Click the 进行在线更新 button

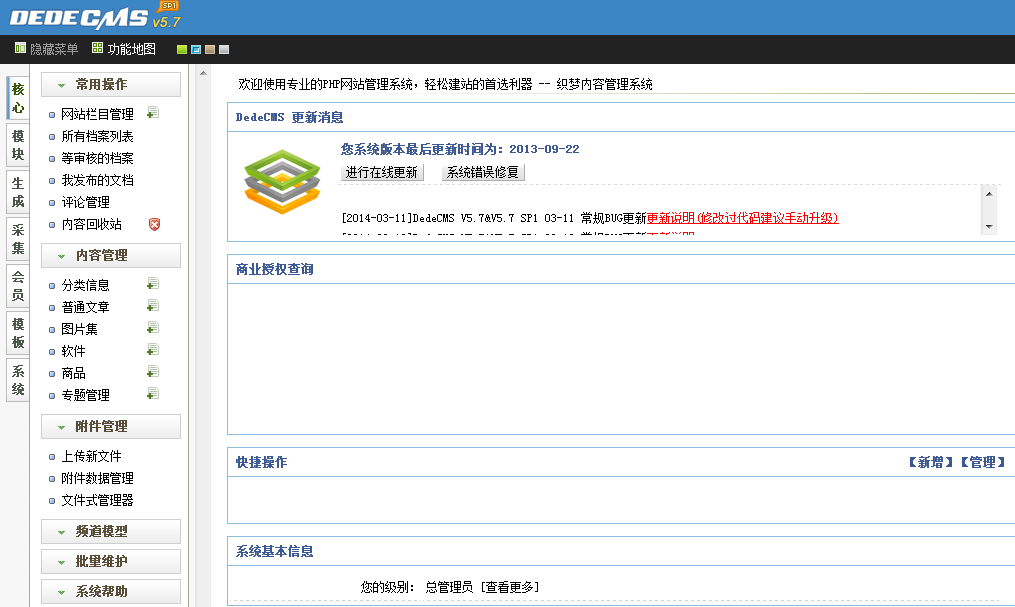[382, 172]
